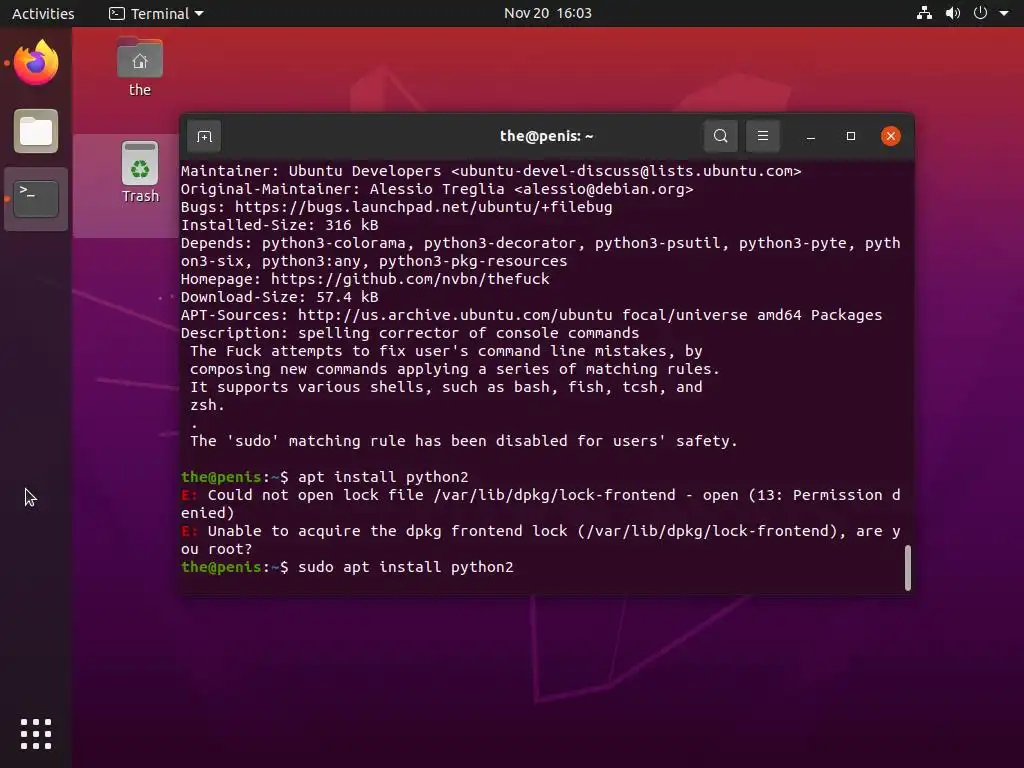The width and height of the screenshot is (1024, 768).
Task: Click the 'sudo' matching rule disabled line
Action: [464, 441]
